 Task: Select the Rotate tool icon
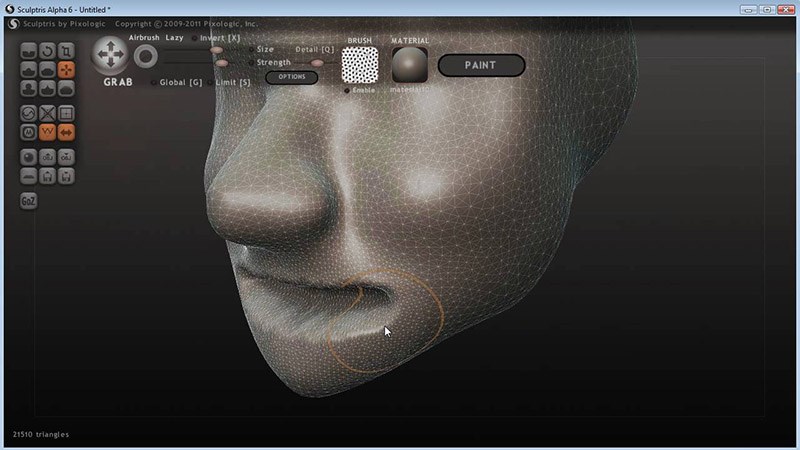click(47, 50)
